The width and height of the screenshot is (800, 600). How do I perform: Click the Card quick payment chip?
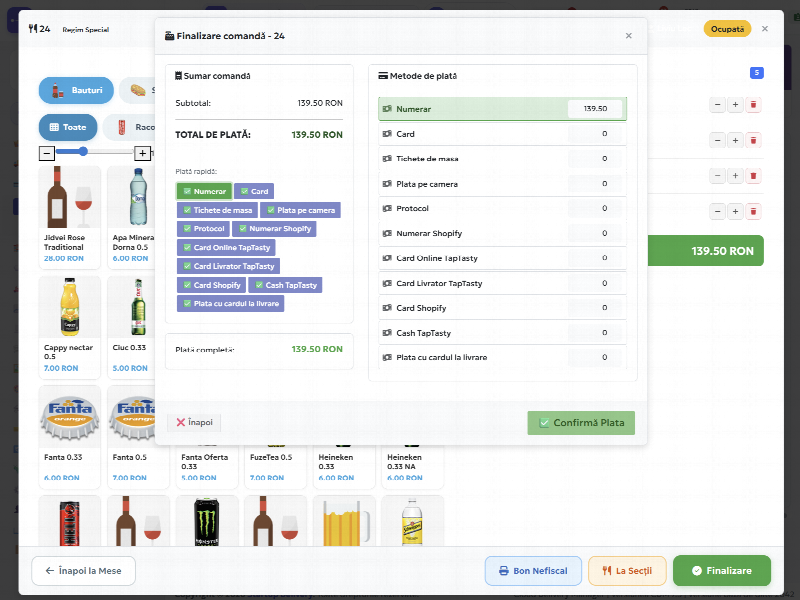tap(254, 191)
